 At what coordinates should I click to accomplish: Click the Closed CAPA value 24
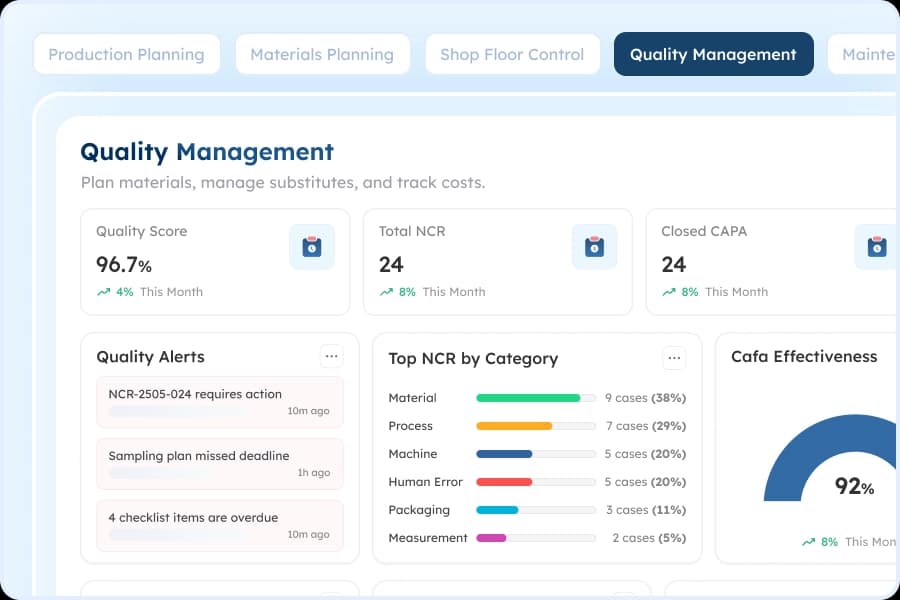tap(673, 265)
